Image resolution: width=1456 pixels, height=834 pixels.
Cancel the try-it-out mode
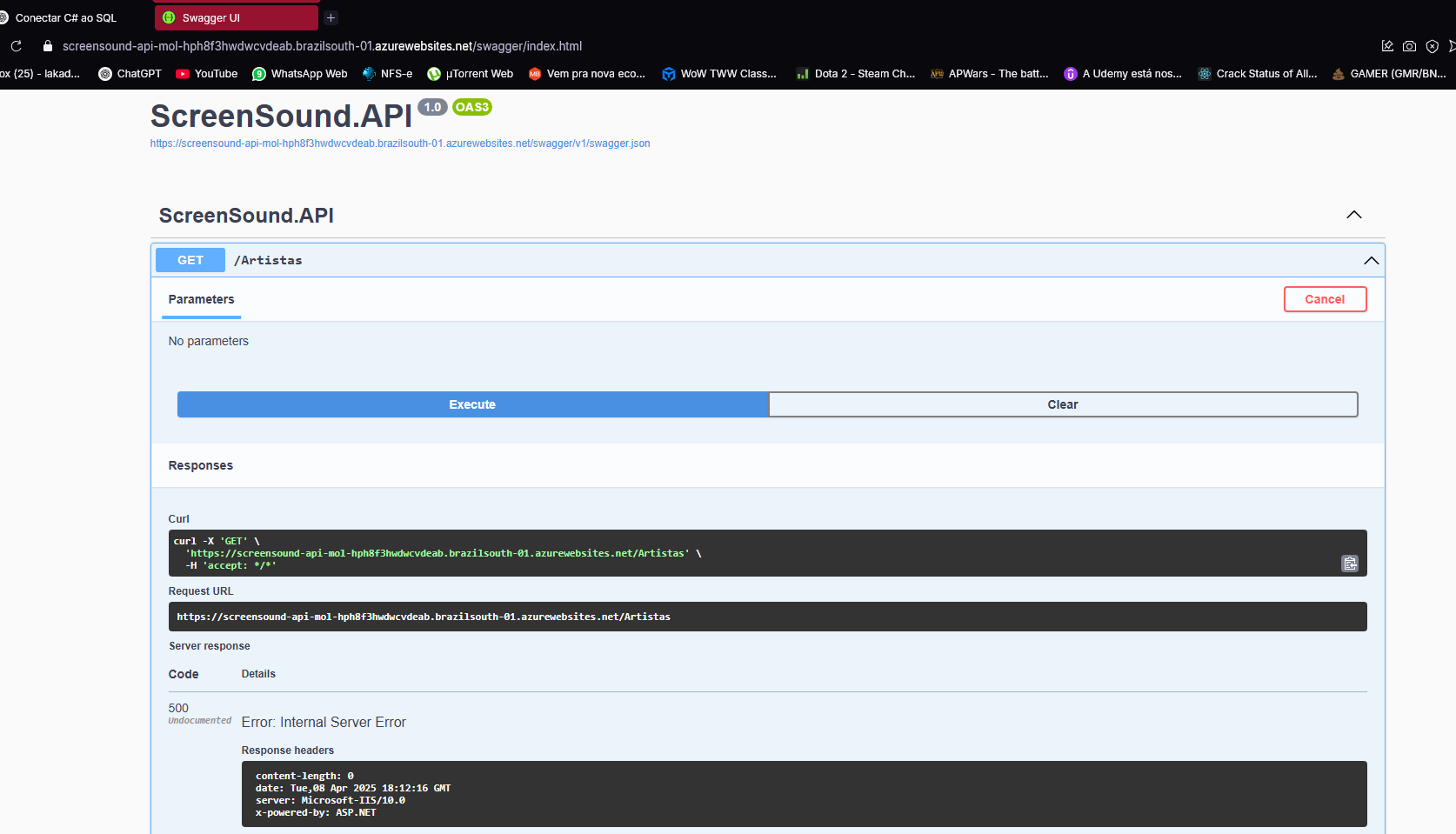1325,299
